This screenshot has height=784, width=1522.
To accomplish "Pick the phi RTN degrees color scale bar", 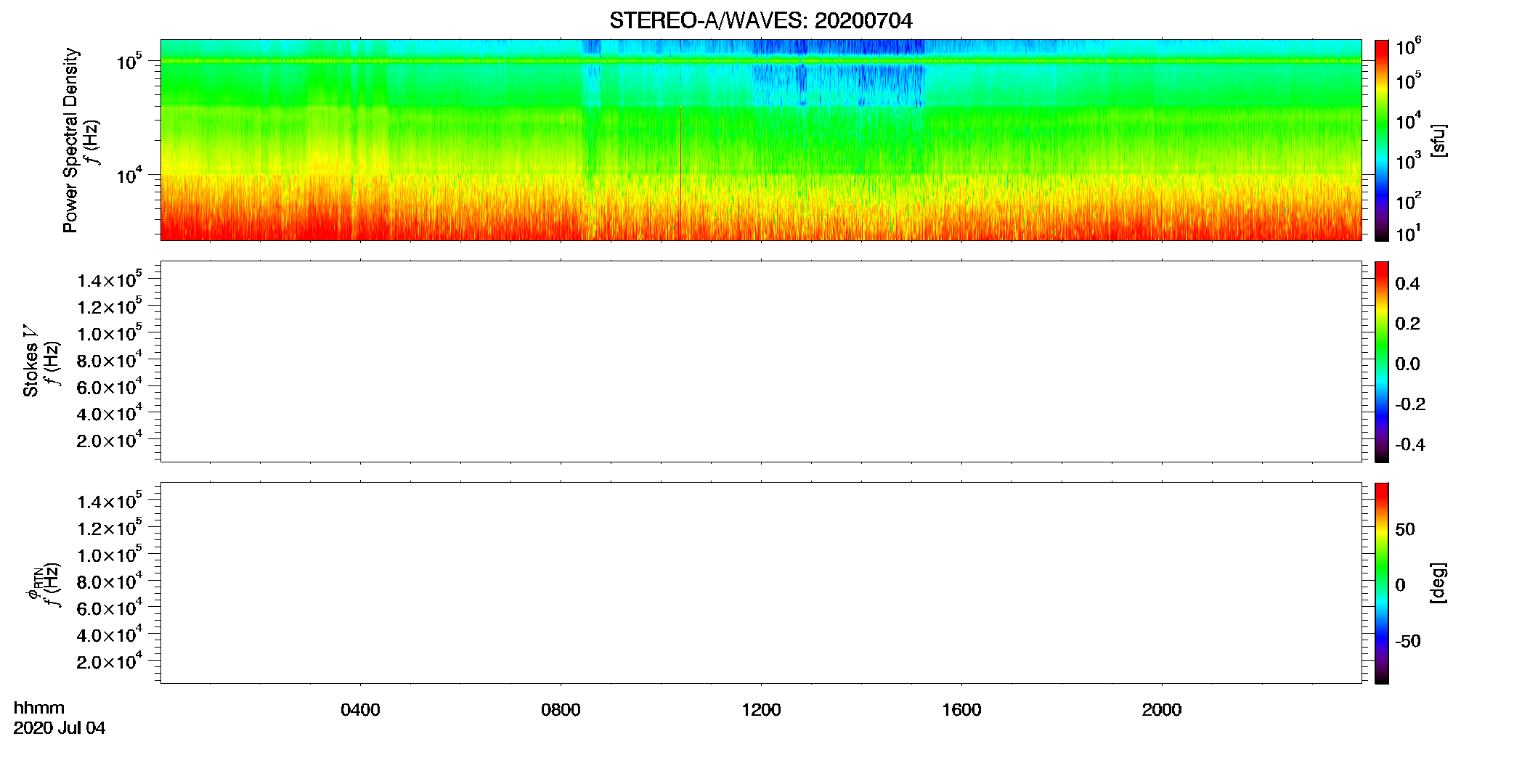I will point(1381,583).
